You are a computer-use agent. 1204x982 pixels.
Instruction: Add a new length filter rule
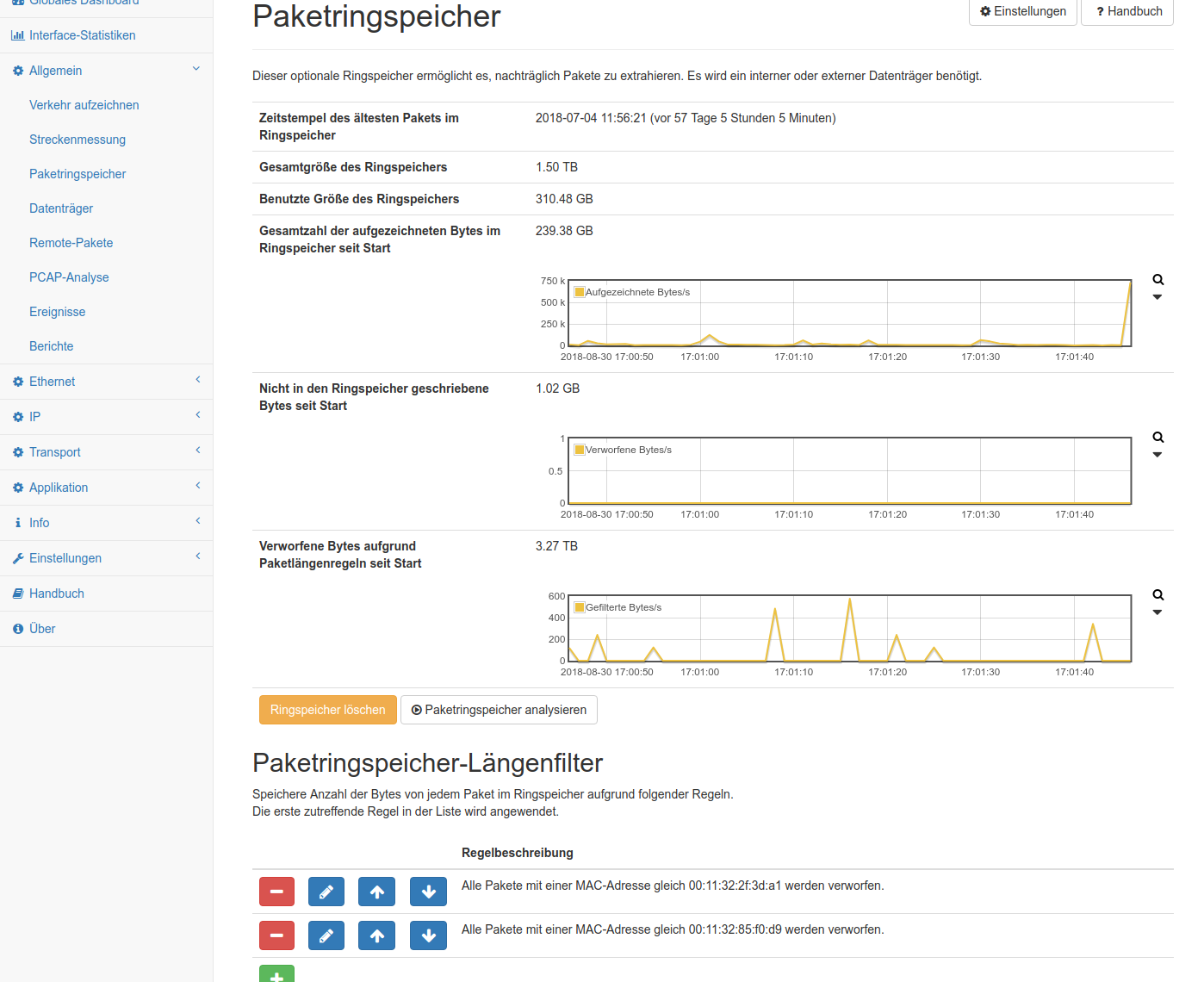276,975
